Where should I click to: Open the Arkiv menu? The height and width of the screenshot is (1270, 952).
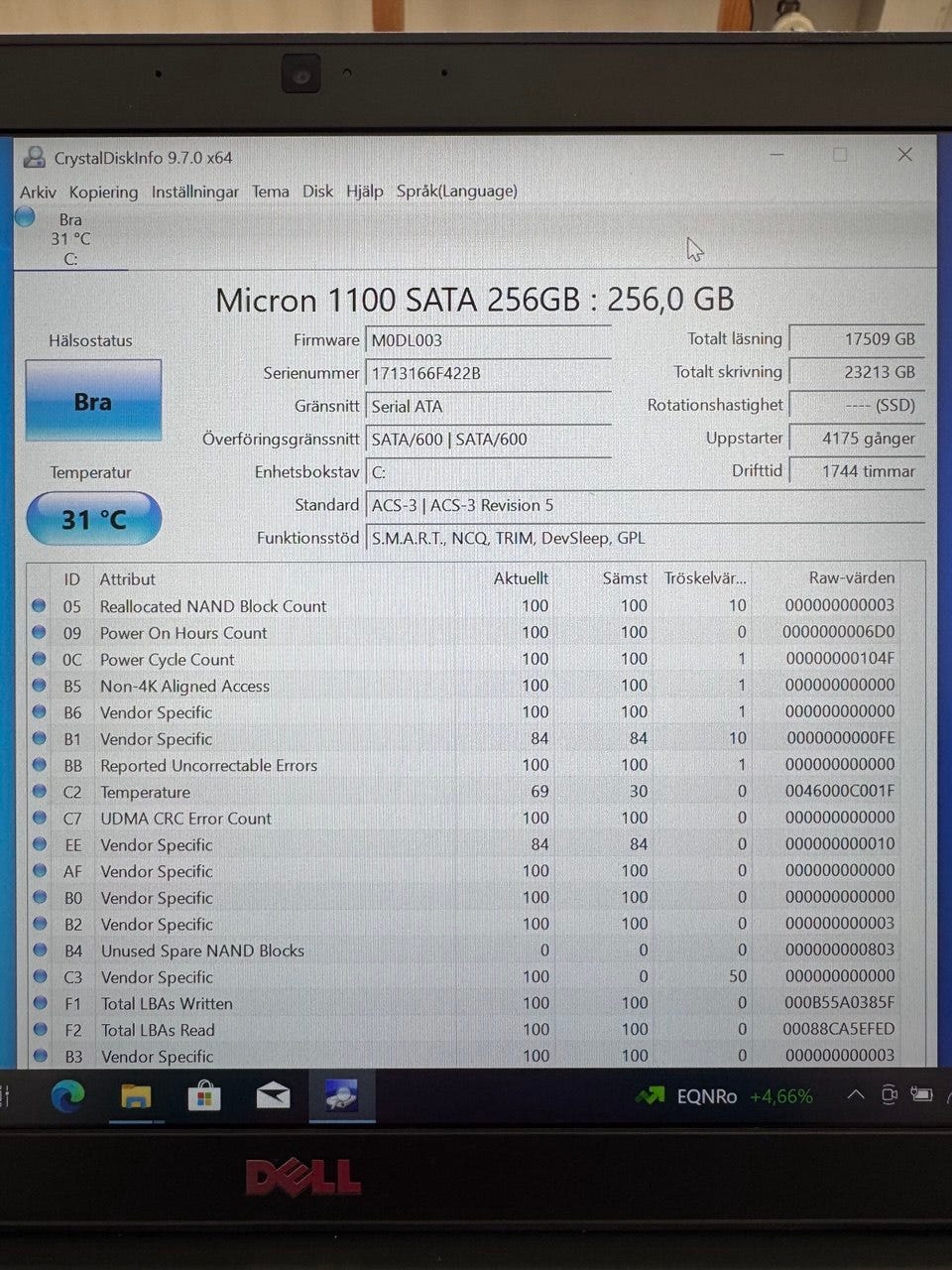[38, 191]
